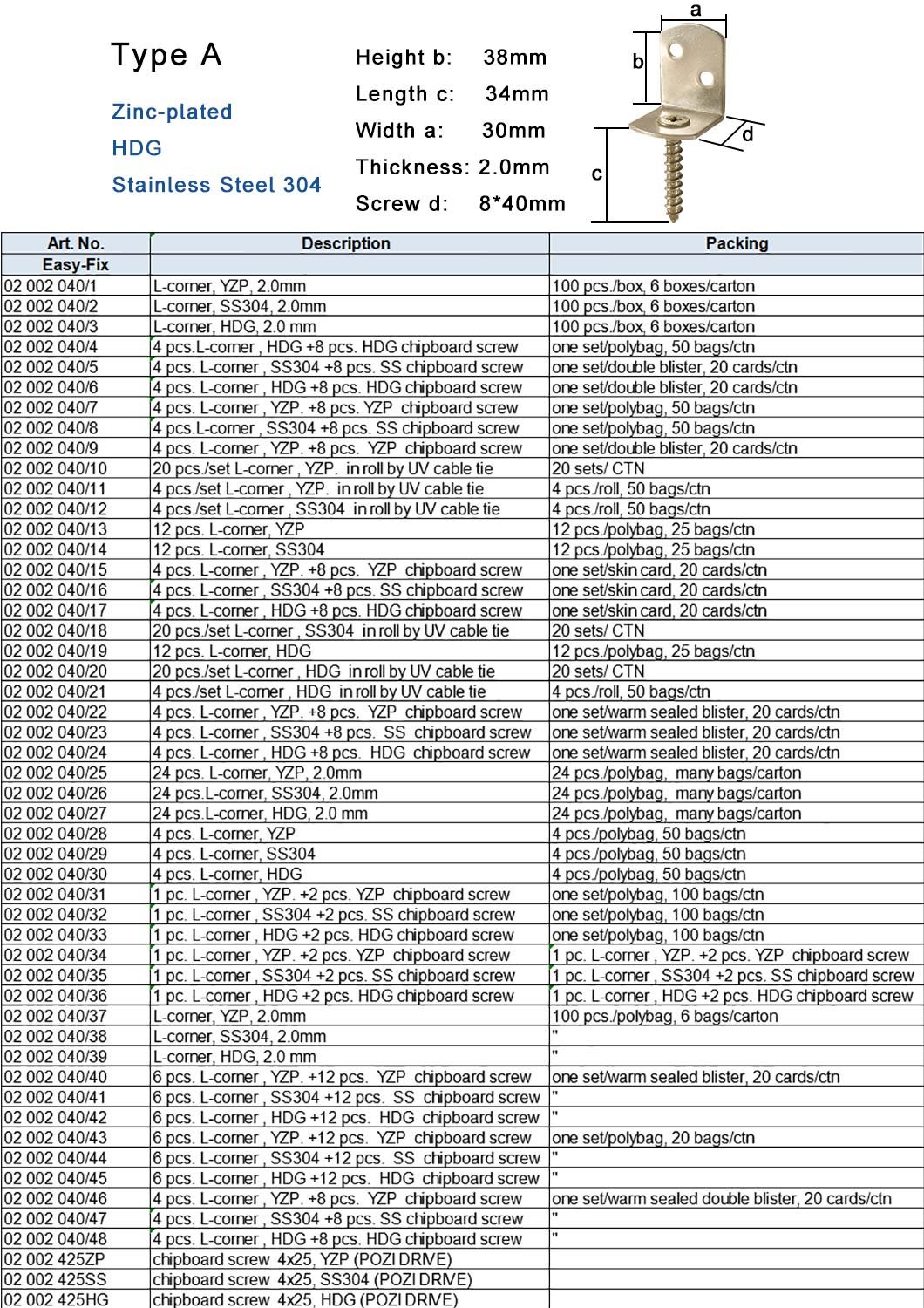Click dimension label "a" above the bracket
Viewport: 924px width, 1308px height.
tap(696, 10)
